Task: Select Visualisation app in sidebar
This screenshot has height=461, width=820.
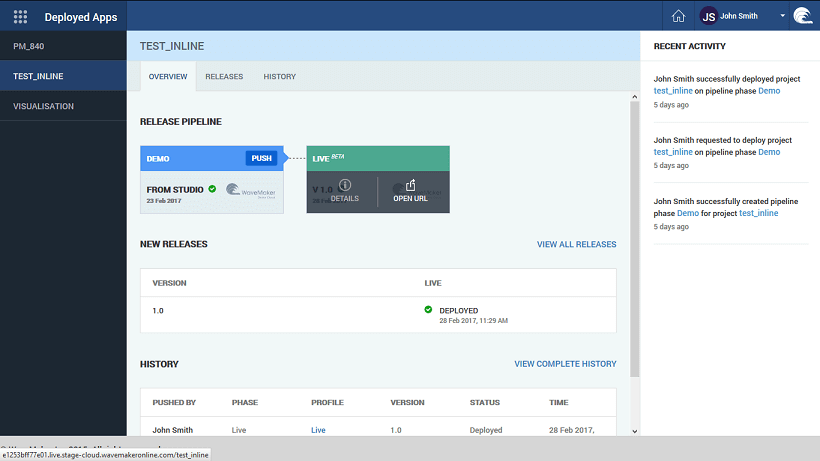Action: 43,106
